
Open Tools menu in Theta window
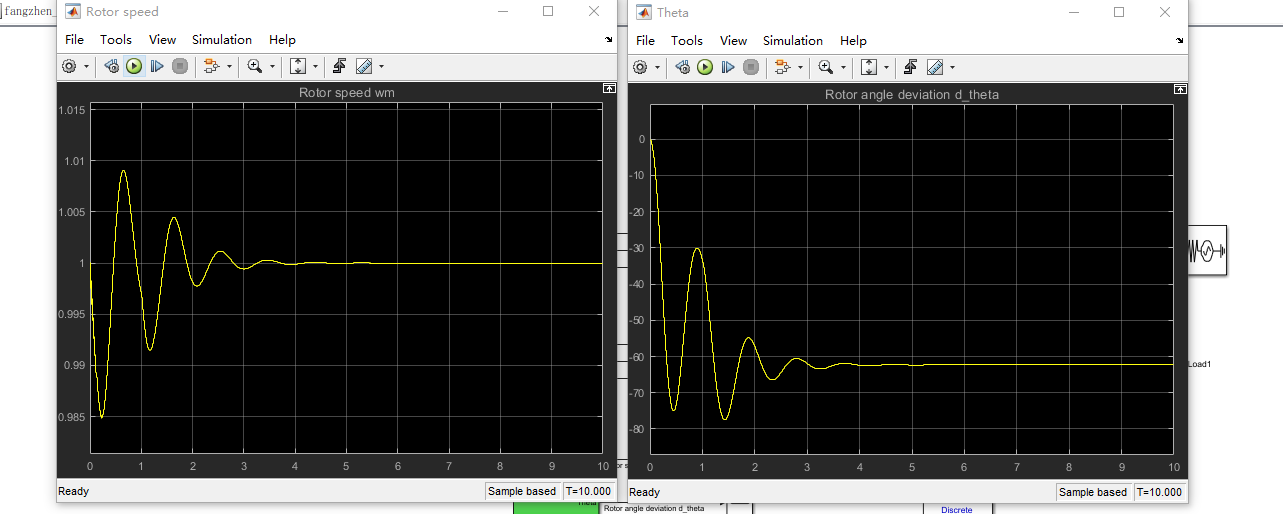point(687,41)
